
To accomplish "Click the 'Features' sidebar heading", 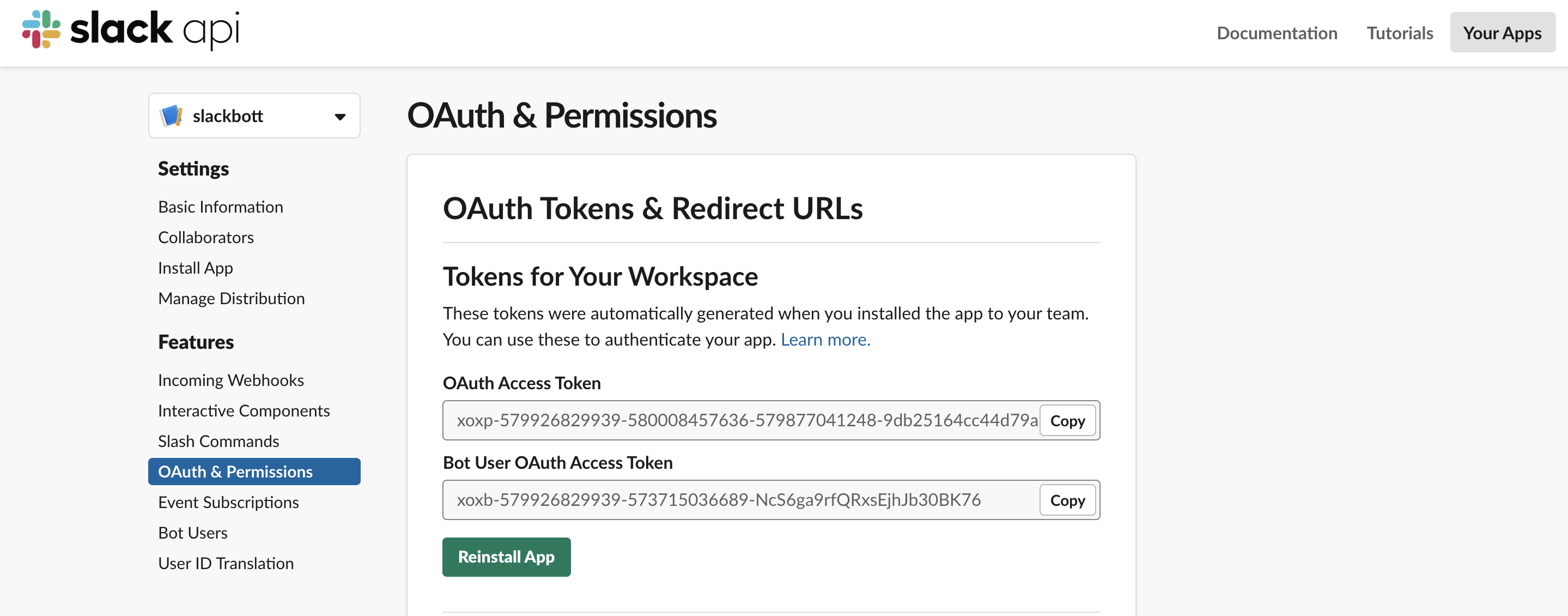I will tap(196, 342).
